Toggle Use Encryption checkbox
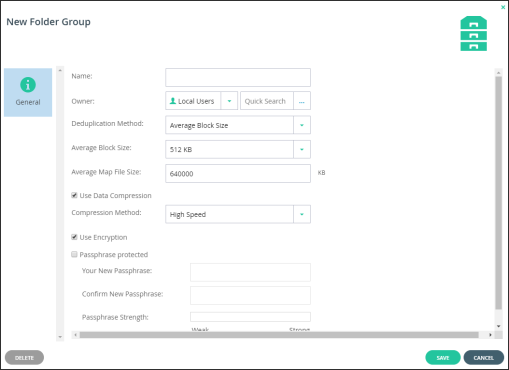This screenshot has height=370, width=509. [x=74, y=237]
